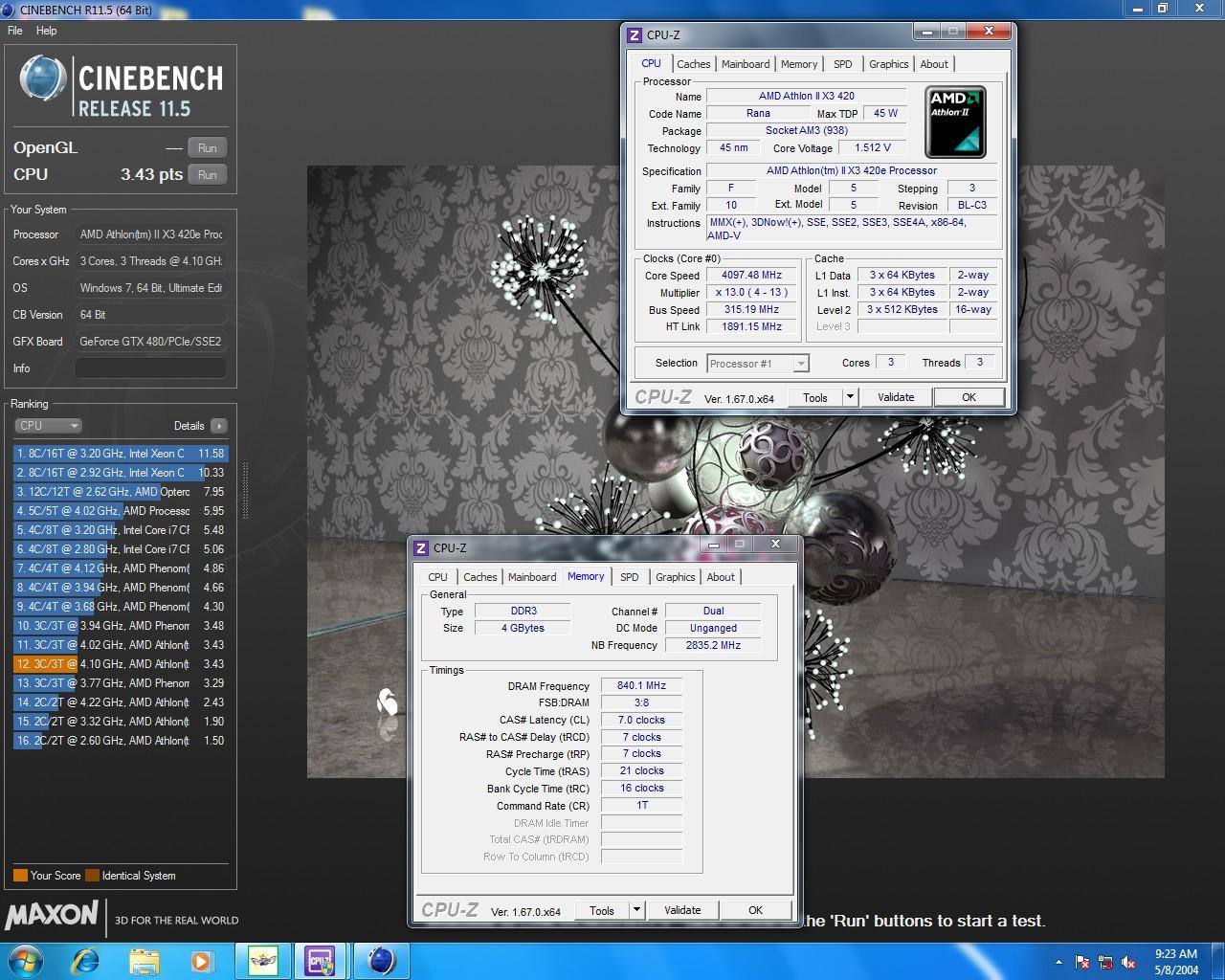Viewport: 1225px width, 980px height.
Task: Run the OpenGL benchmark
Action: point(208,148)
